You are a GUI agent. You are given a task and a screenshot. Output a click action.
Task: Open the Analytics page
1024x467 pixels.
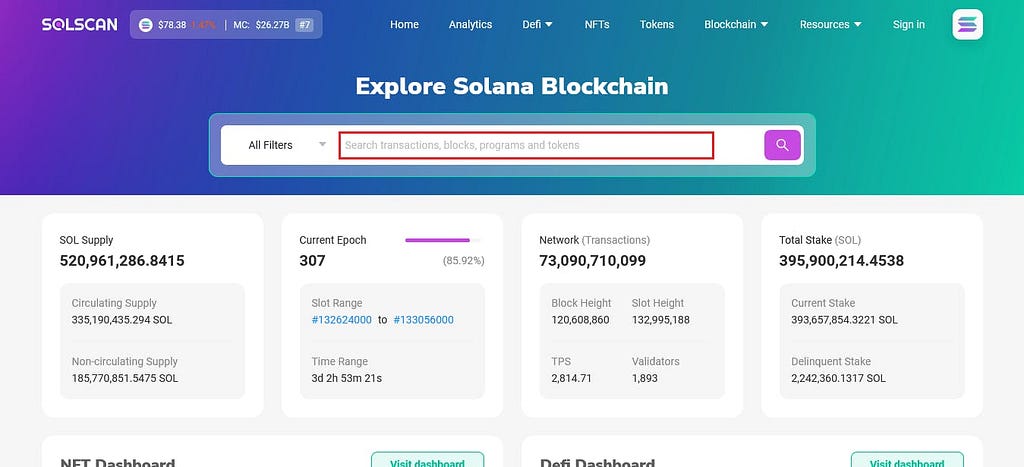point(470,25)
